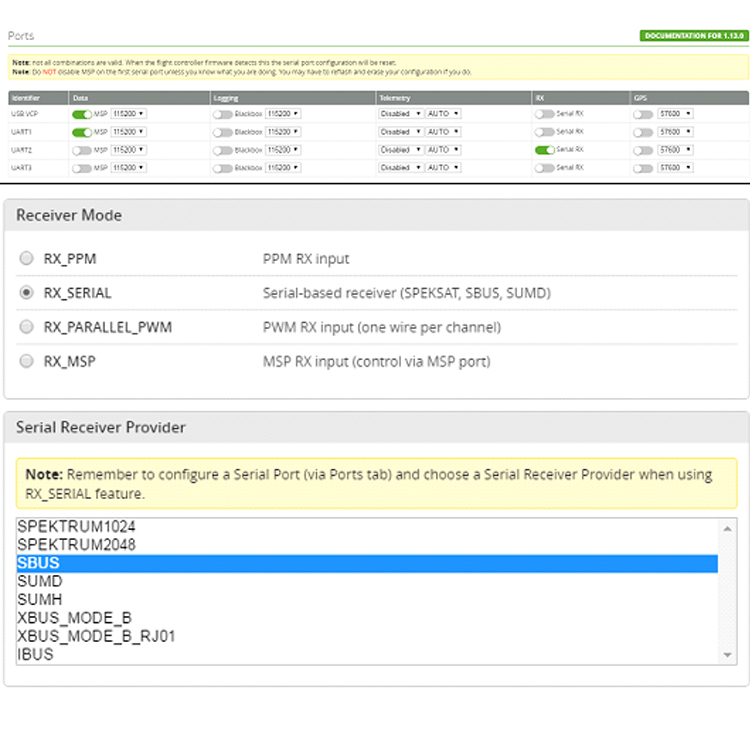750x750 pixels.
Task: Open Telemetry Disabled dropdown for UART1
Action: click(401, 132)
